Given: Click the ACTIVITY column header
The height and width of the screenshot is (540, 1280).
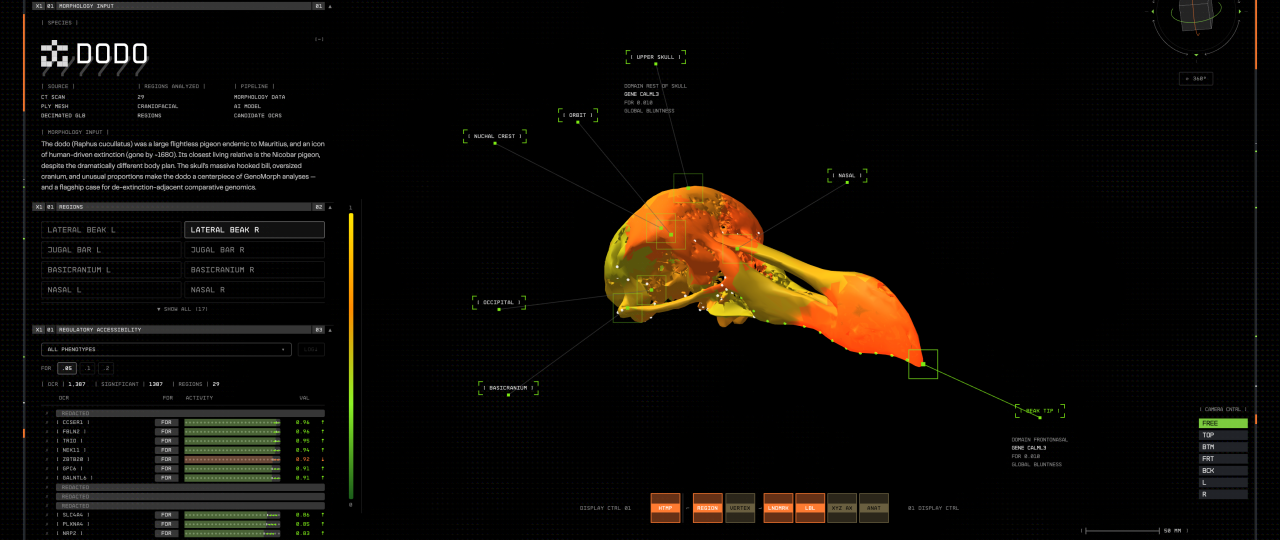Looking at the screenshot, I should click(x=199, y=397).
